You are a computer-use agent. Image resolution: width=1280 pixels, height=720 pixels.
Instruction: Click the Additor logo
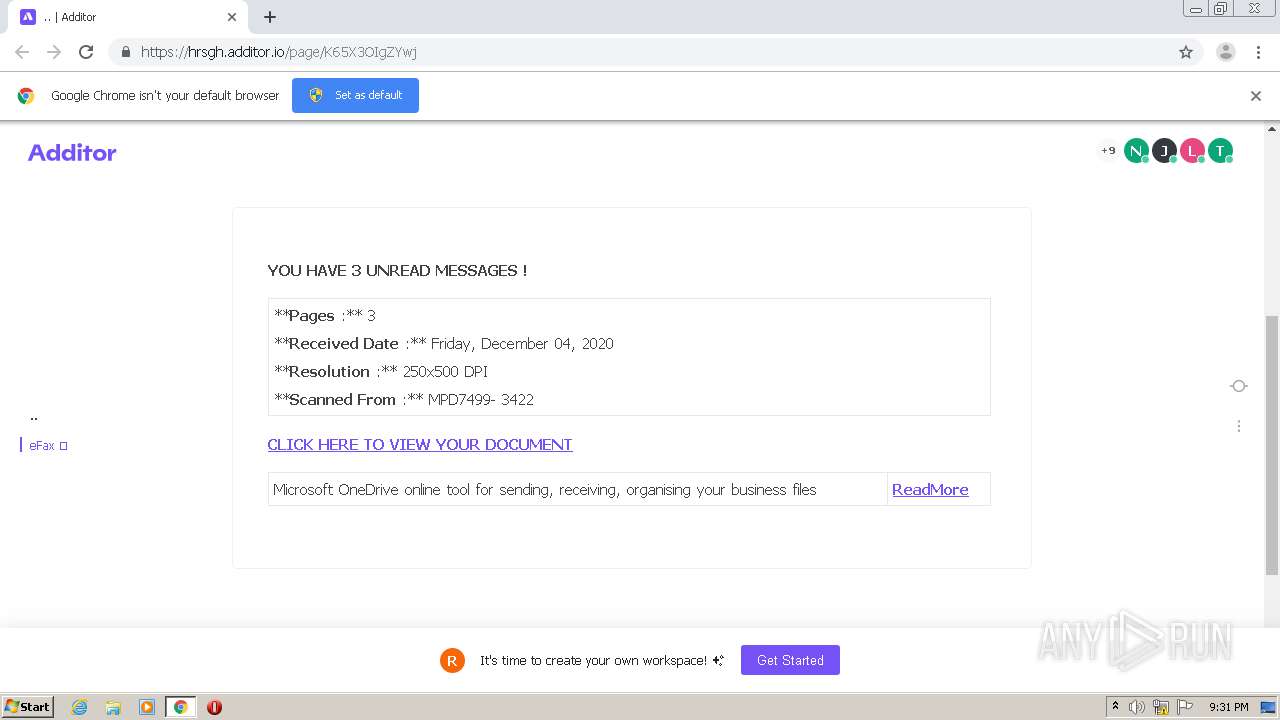pyautogui.click(x=72, y=152)
